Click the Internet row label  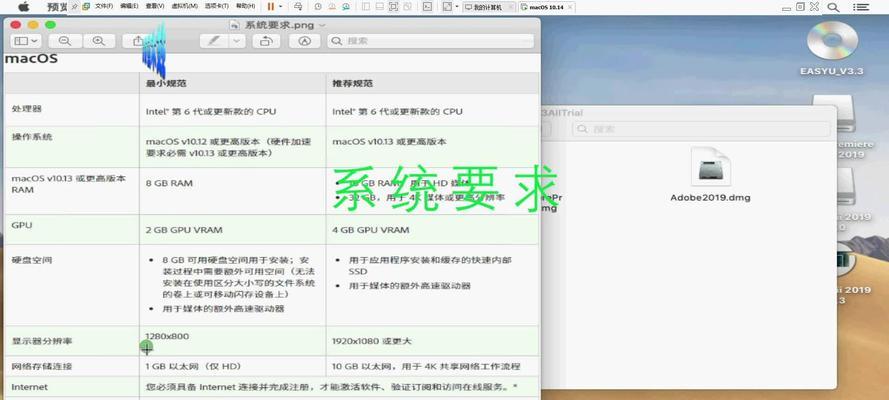point(29,387)
